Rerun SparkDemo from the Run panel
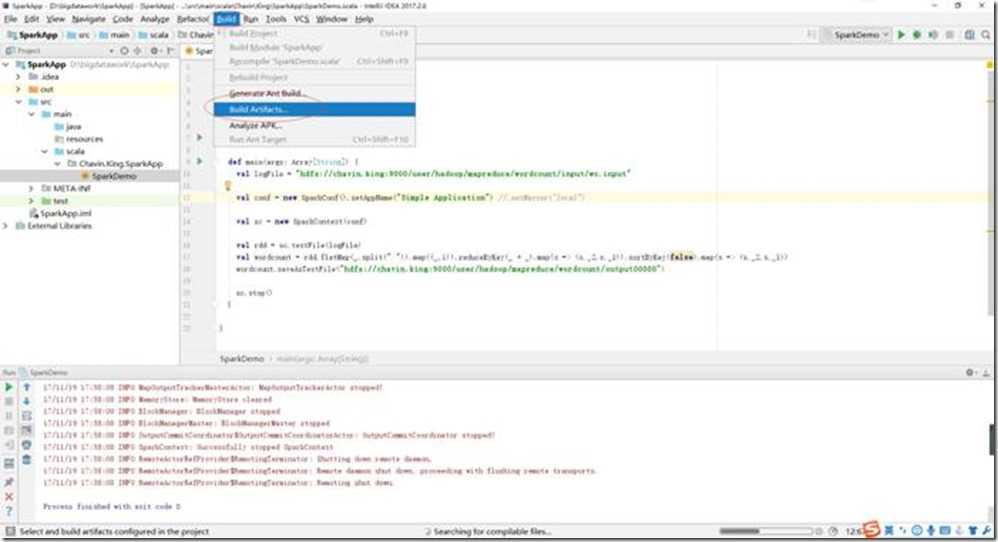Screen dimensions: 998x542 pyautogui.click(x=9, y=387)
